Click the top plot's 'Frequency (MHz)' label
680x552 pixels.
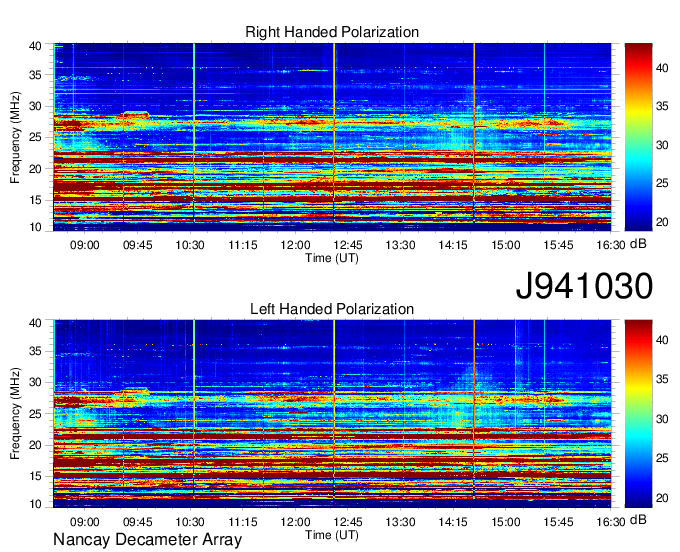click(x=15, y=137)
